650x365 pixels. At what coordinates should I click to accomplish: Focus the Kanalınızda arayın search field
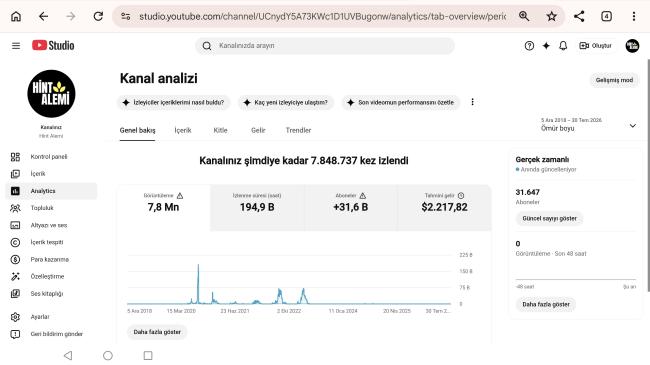point(325,46)
